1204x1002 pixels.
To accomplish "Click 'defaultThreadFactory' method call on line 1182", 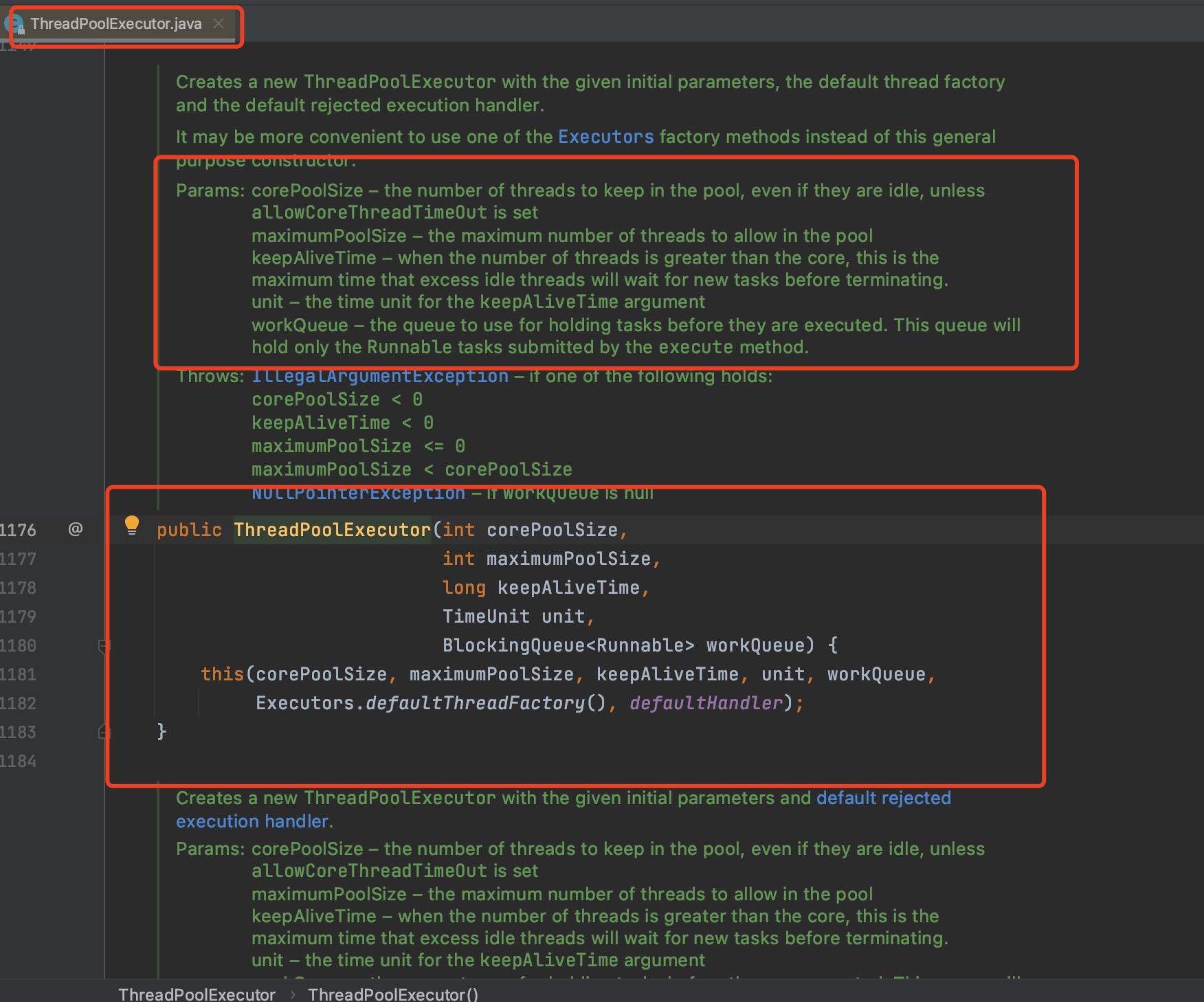I will [x=475, y=703].
